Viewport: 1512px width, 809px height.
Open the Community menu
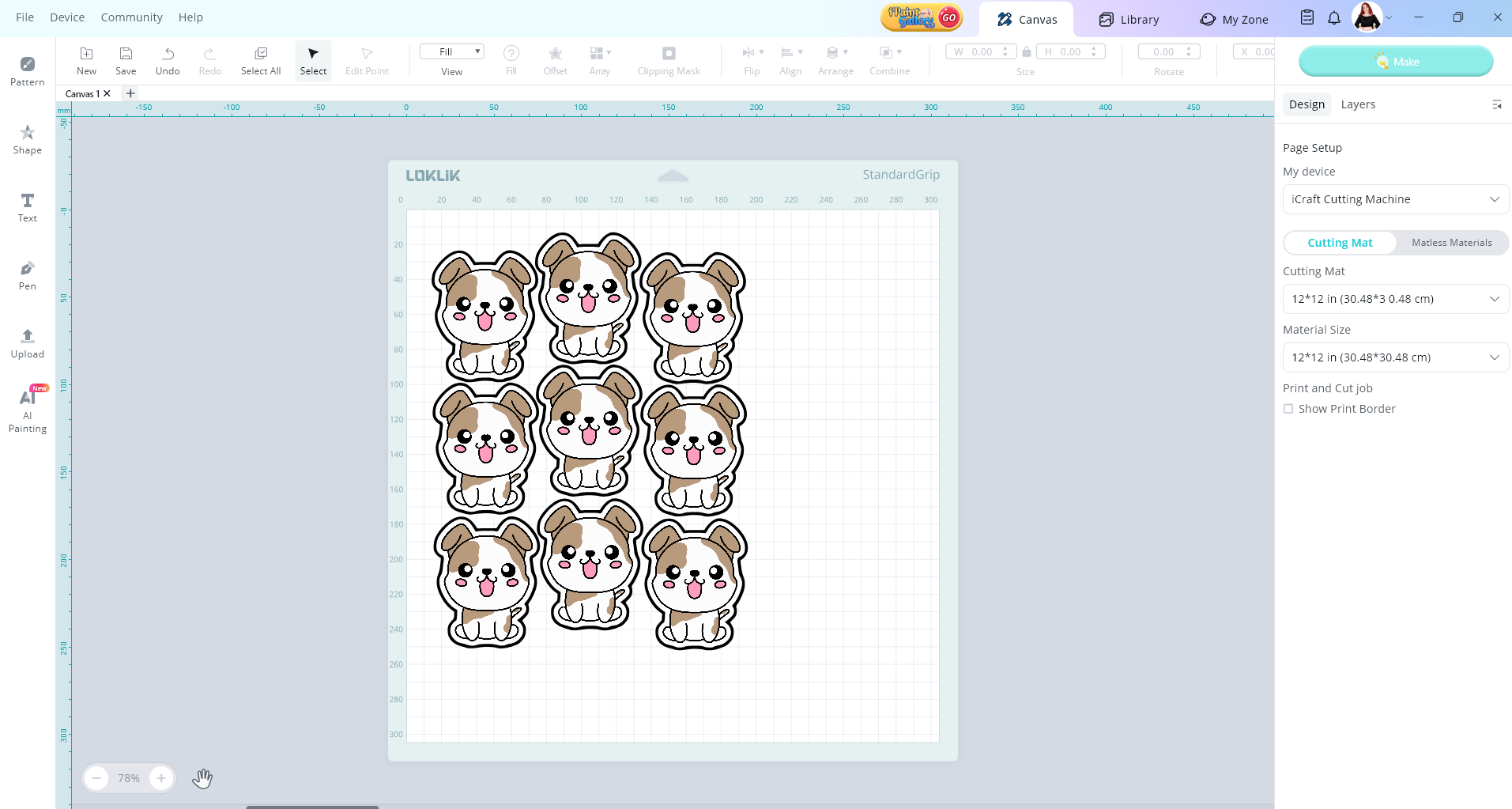(x=131, y=17)
